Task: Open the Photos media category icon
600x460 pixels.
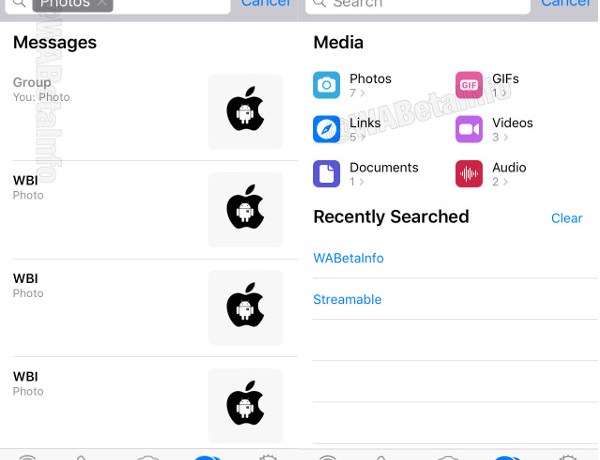Action: pyautogui.click(x=326, y=85)
